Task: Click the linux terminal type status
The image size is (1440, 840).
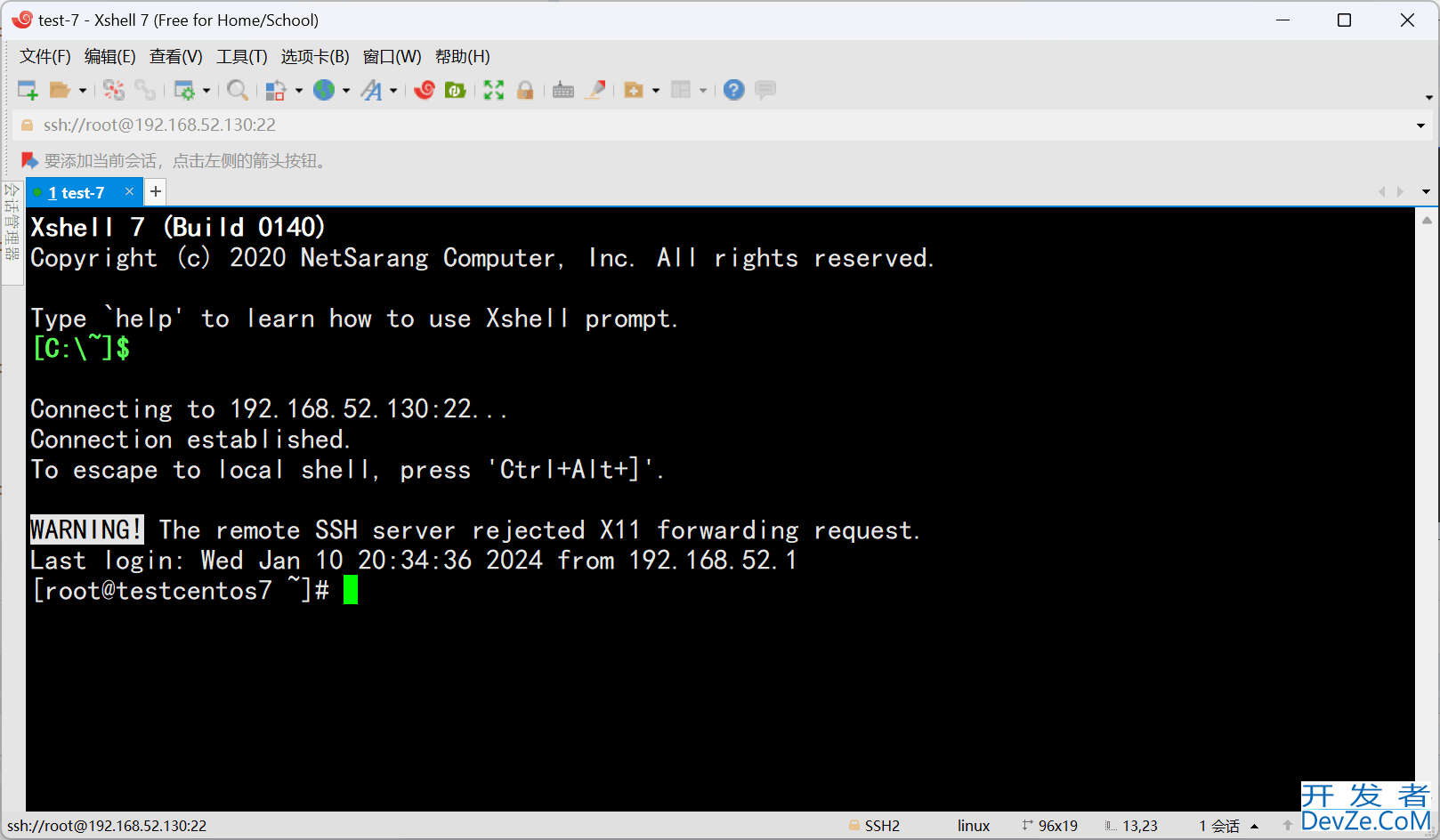Action: pos(974,826)
